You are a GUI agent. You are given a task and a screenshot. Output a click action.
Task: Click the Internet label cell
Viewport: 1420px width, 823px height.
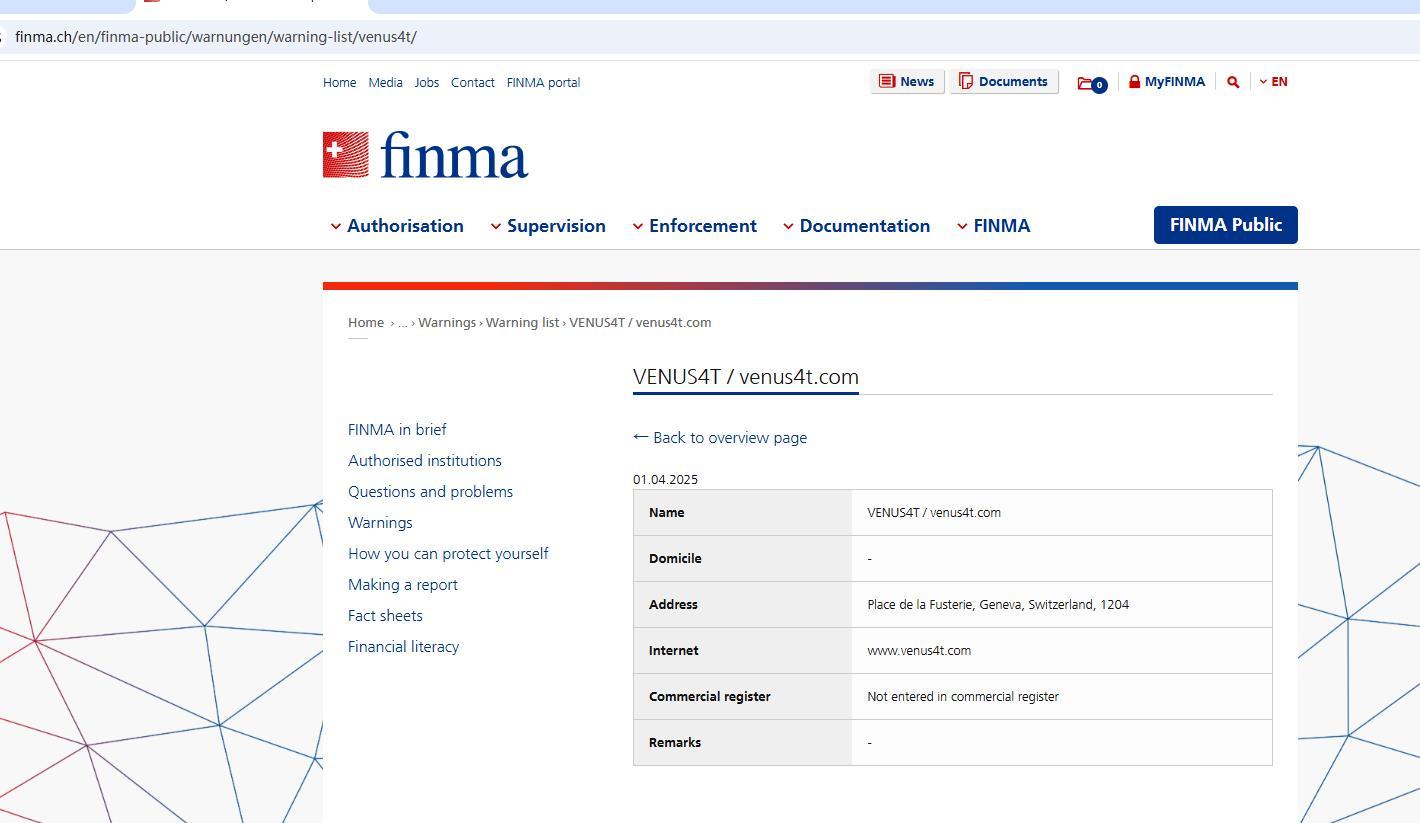[743, 651]
